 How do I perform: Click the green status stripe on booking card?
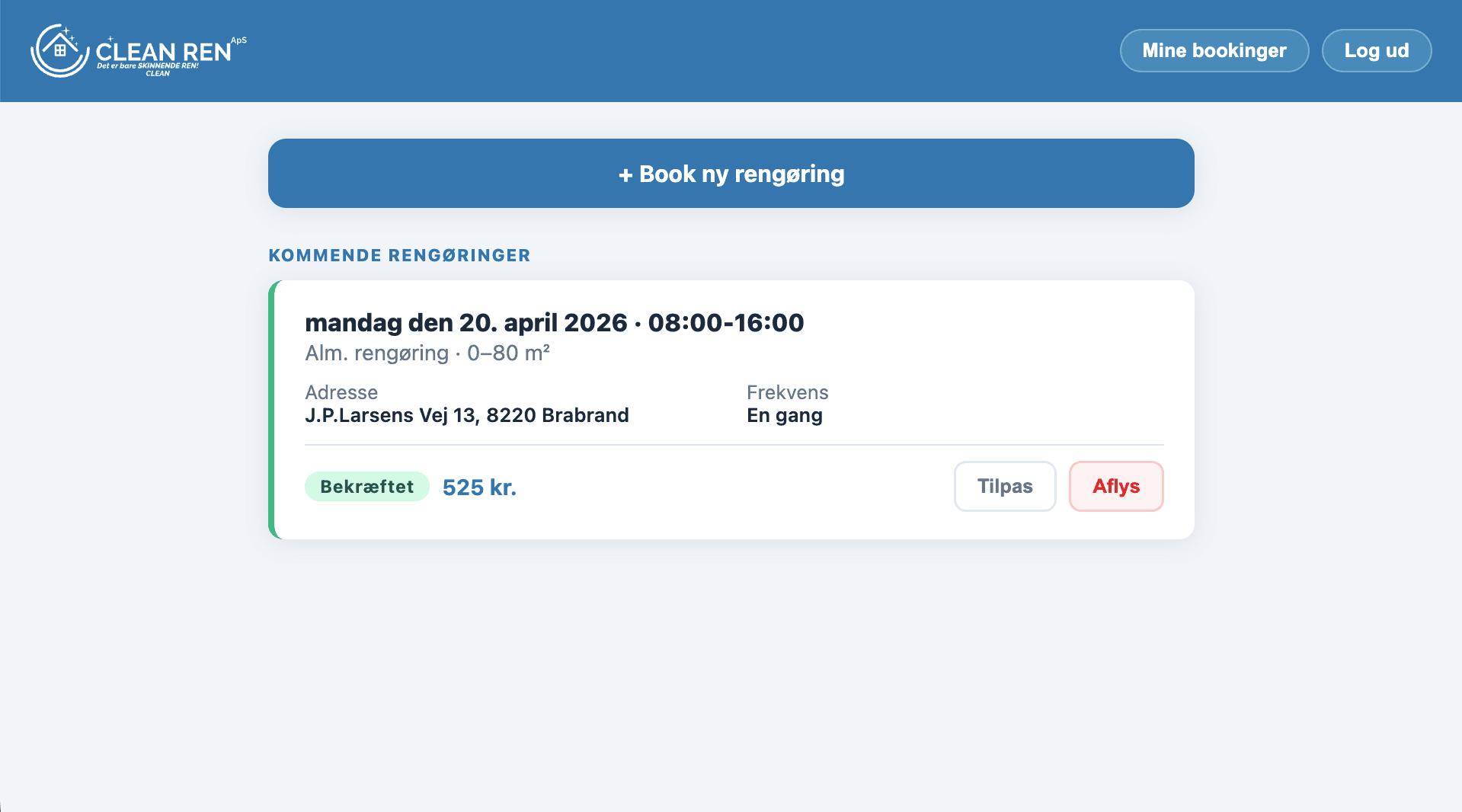(272, 410)
